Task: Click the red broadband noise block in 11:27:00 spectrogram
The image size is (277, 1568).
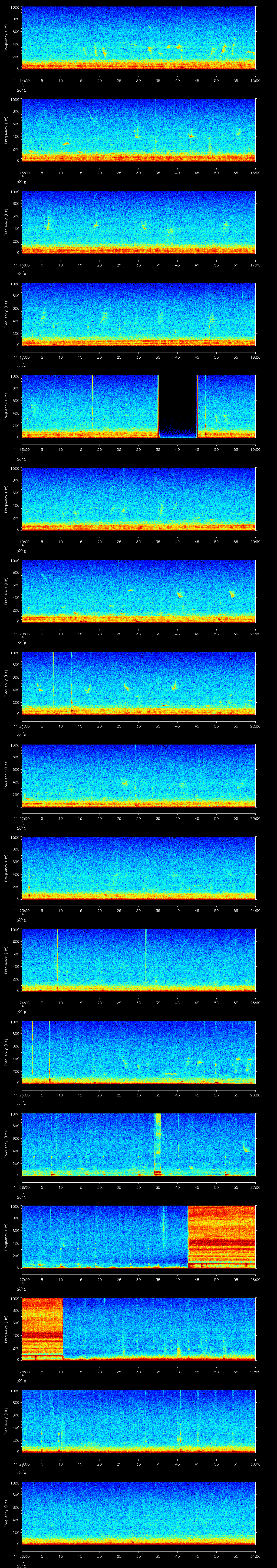Action: pyautogui.click(x=222, y=1237)
